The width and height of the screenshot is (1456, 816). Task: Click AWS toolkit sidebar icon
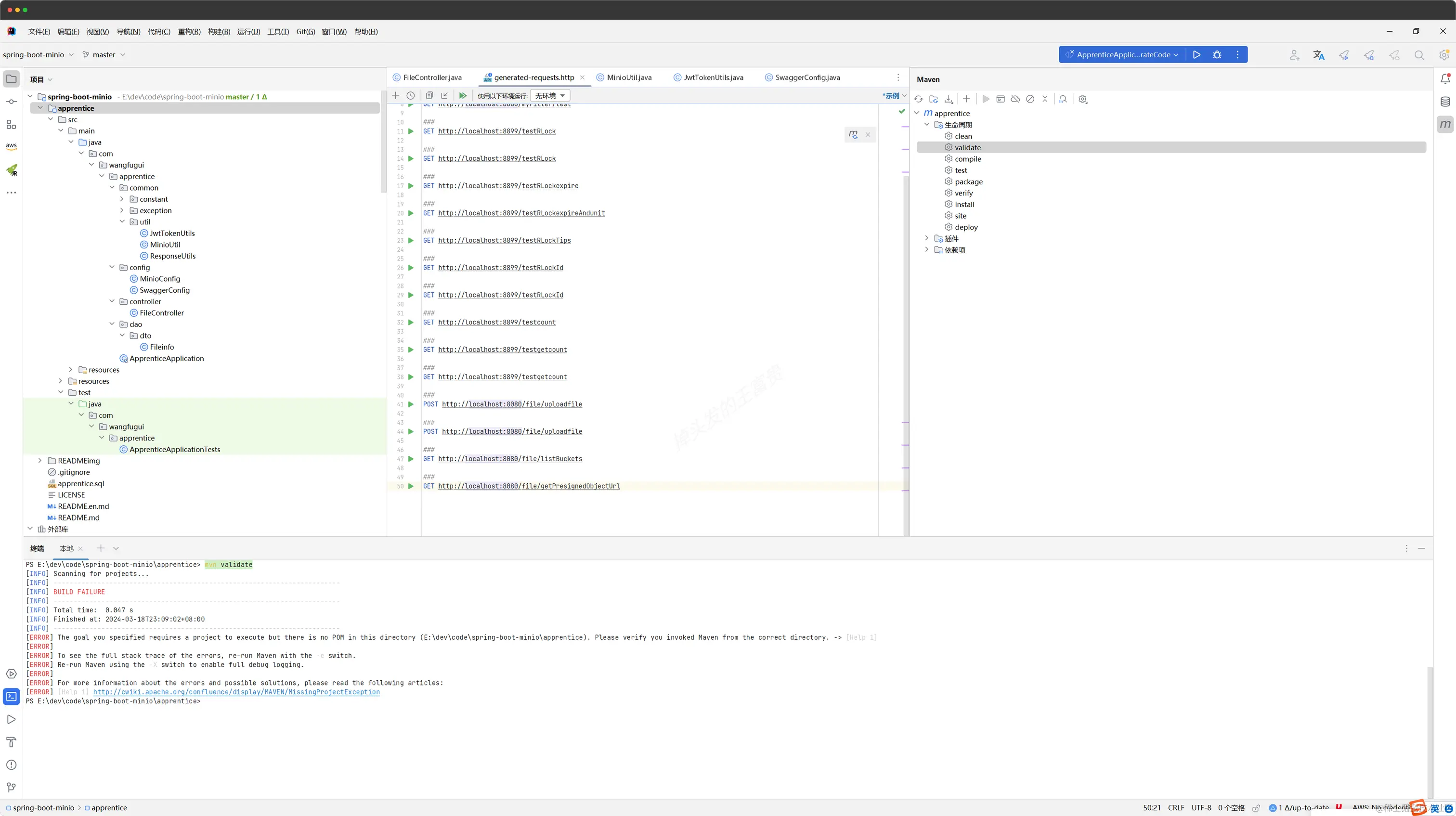click(x=11, y=146)
